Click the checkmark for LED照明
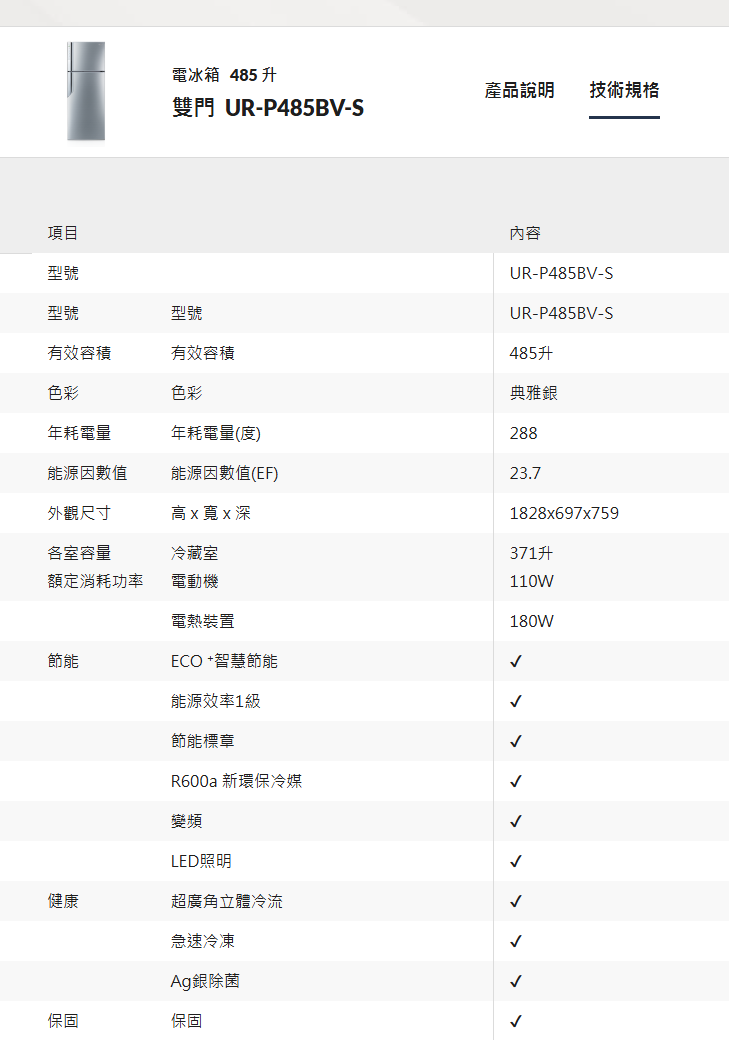The height and width of the screenshot is (1040, 729). coord(515,861)
